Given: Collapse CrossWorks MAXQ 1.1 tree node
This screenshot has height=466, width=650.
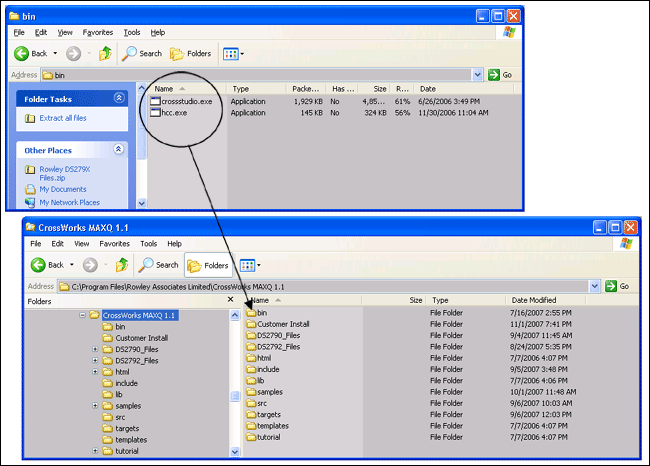Looking at the screenshot, I should click(x=82, y=315).
